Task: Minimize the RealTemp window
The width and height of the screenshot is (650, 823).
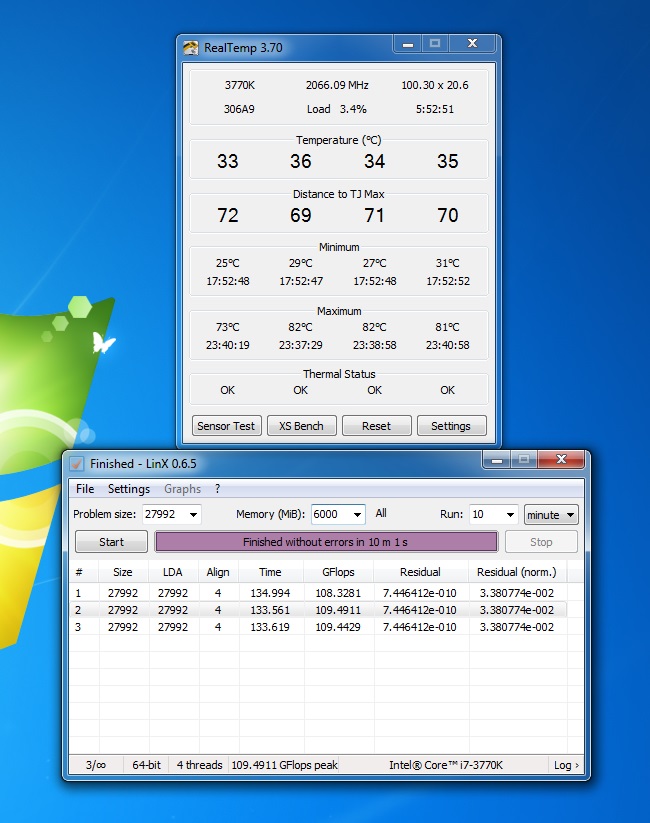Action: 407,44
